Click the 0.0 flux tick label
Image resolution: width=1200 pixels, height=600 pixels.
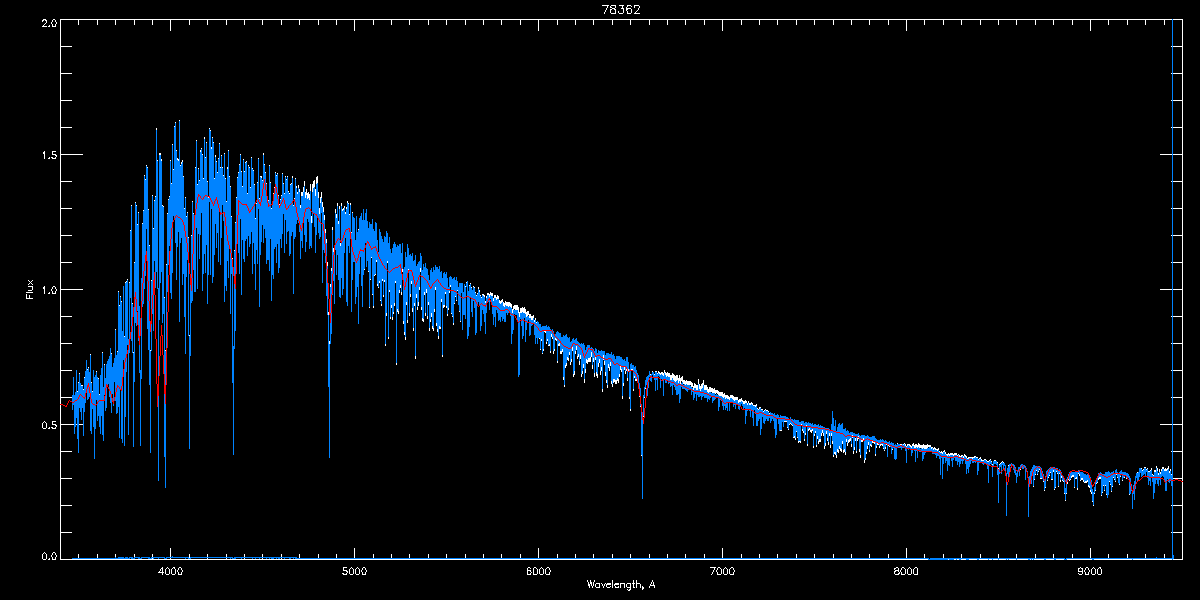[49, 554]
